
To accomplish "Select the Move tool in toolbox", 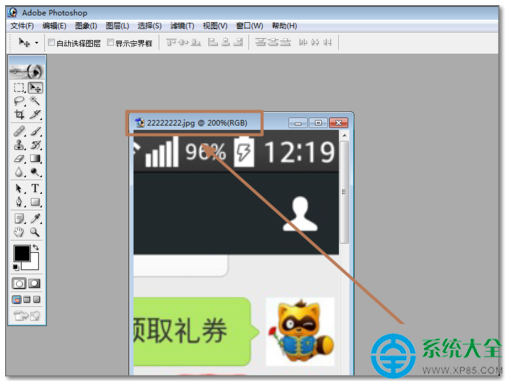I will 35,87.
